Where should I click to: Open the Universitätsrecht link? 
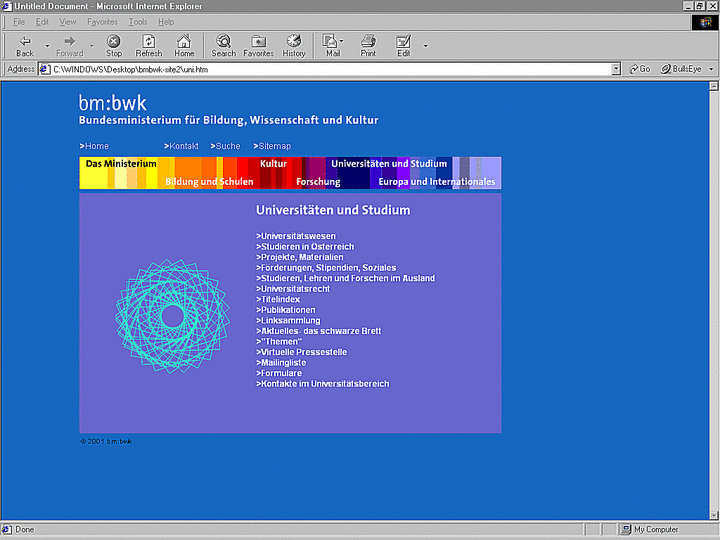coord(293,289)
